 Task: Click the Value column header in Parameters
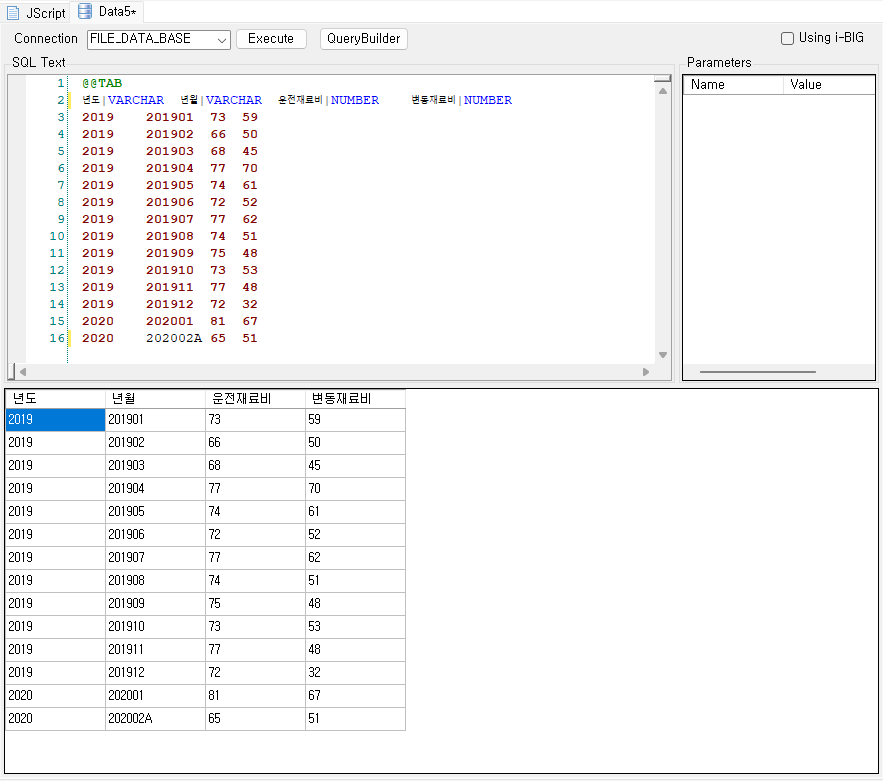pyautogui.click(x=828, y=85)
